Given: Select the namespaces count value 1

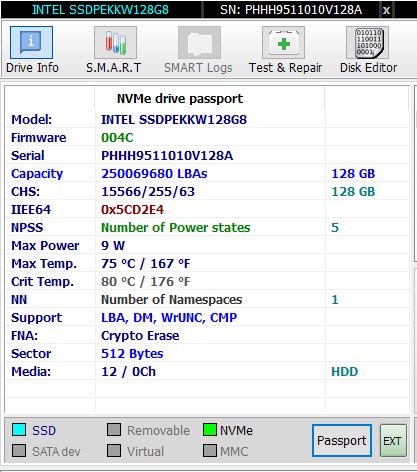Looking at the screenshot, I should point(335,300).
